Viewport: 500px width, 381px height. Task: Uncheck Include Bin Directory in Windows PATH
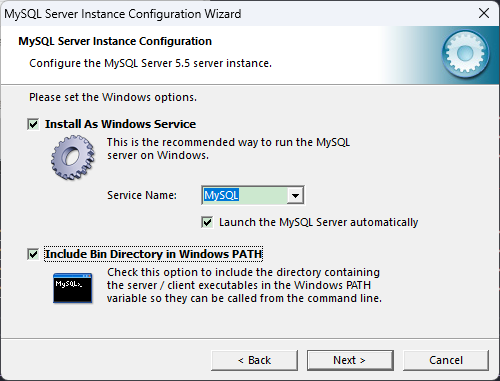pyautogui.click(x=33, y=254)
